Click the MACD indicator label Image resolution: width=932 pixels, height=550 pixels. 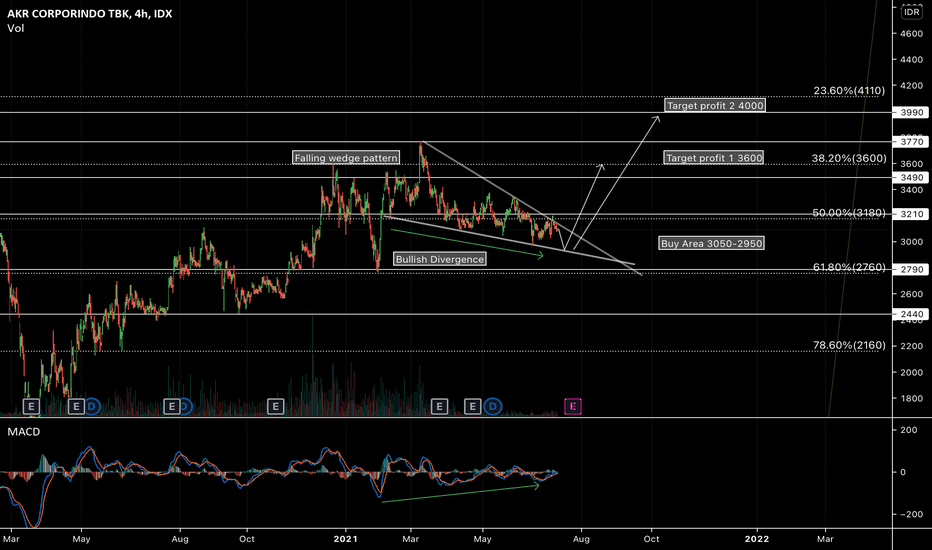click(24, 432)
